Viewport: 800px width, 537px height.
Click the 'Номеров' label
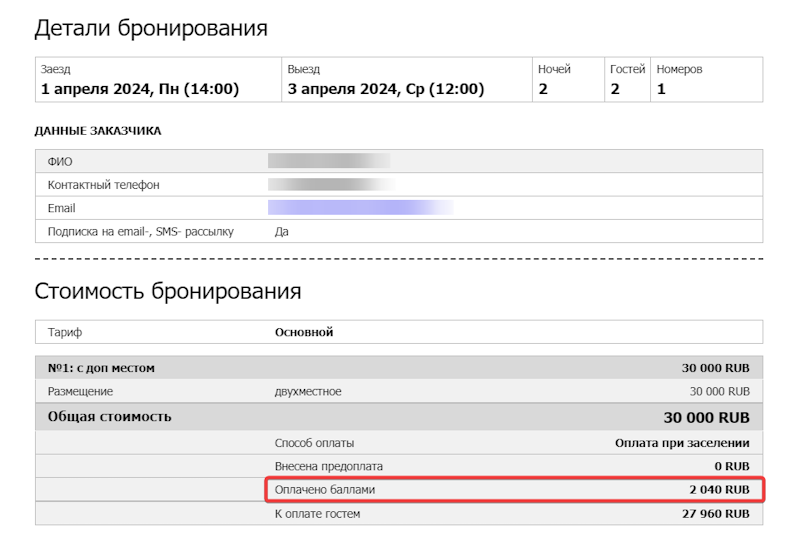pyautogui.click(x=679, y=69)
